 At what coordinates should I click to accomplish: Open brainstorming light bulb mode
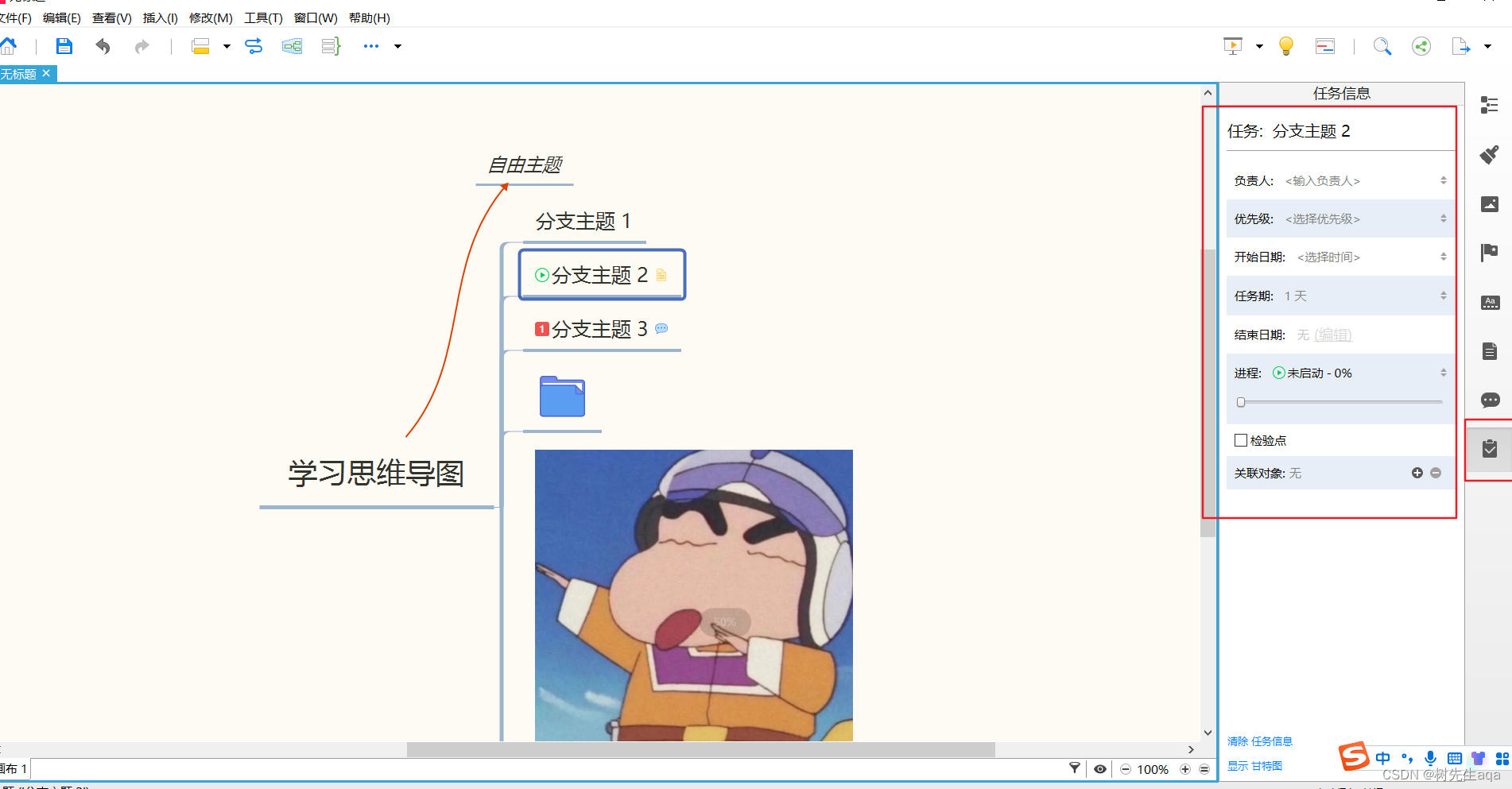(1285, 46)
